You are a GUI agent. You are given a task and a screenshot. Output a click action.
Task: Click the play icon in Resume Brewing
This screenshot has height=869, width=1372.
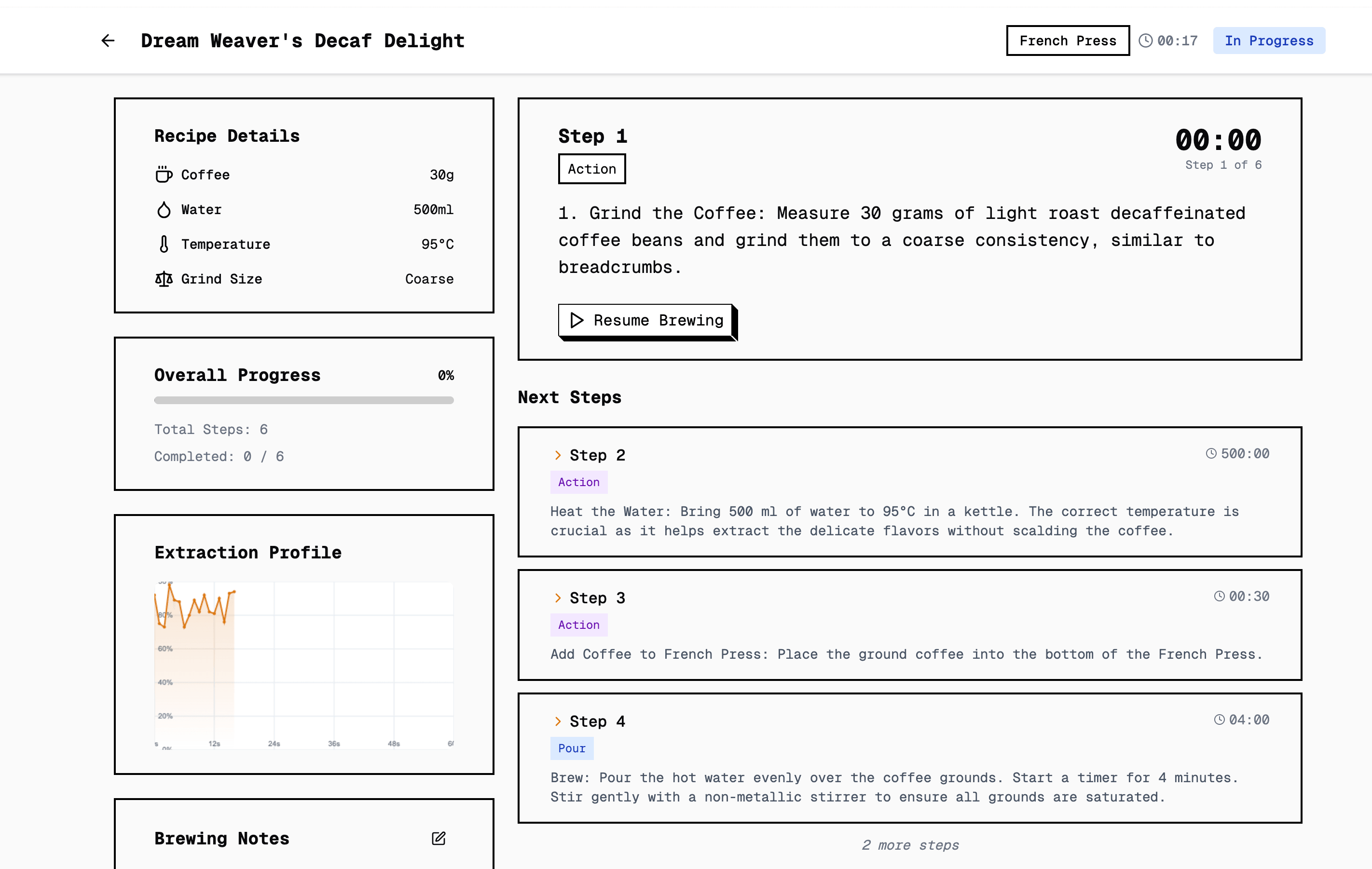(576, 320)
